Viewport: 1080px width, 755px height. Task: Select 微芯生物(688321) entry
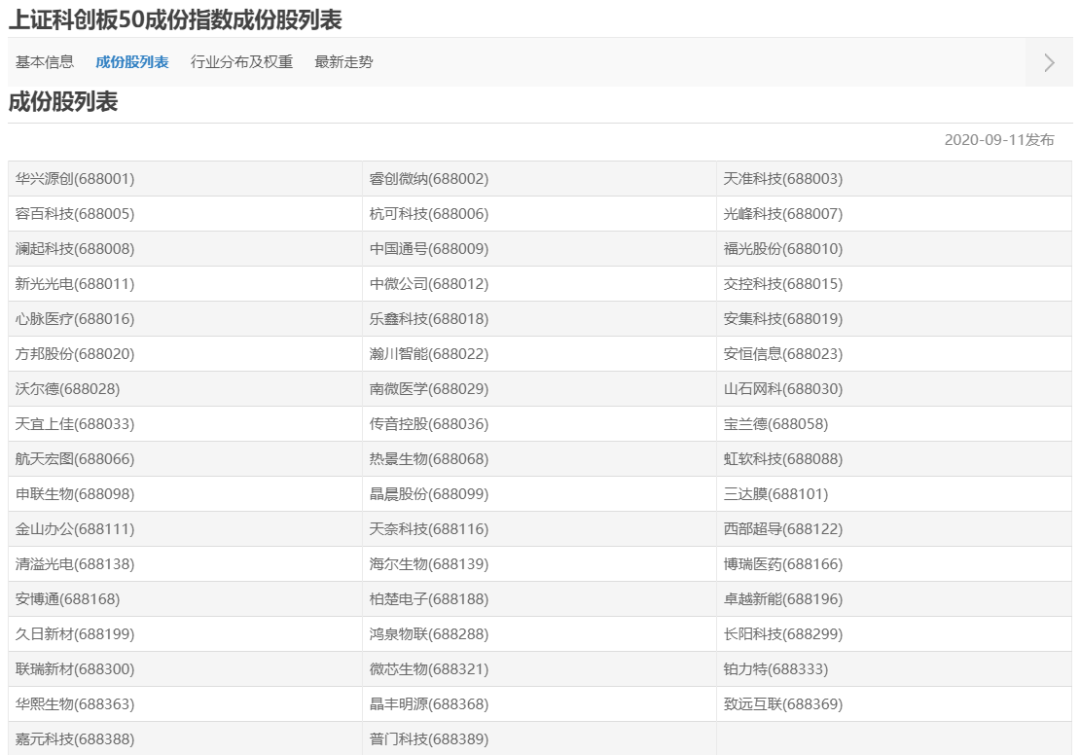click(x=429, y=670)
